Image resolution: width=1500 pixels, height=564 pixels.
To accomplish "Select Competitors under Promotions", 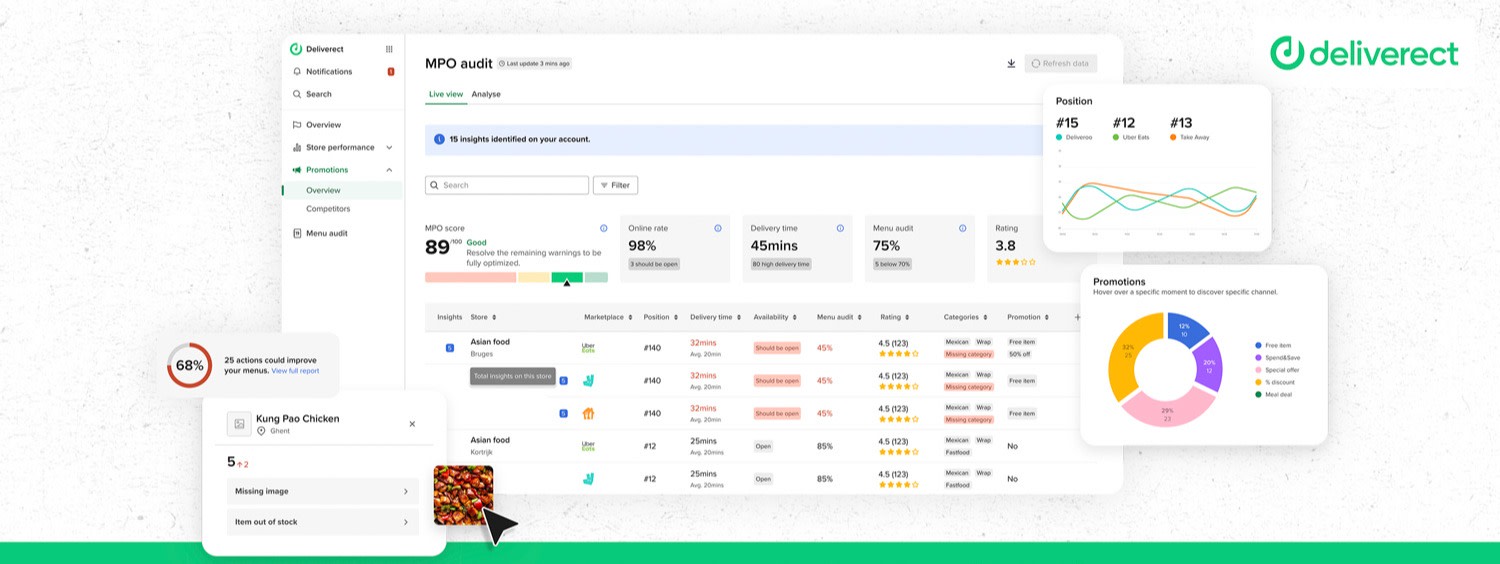I will pos(328,209).
